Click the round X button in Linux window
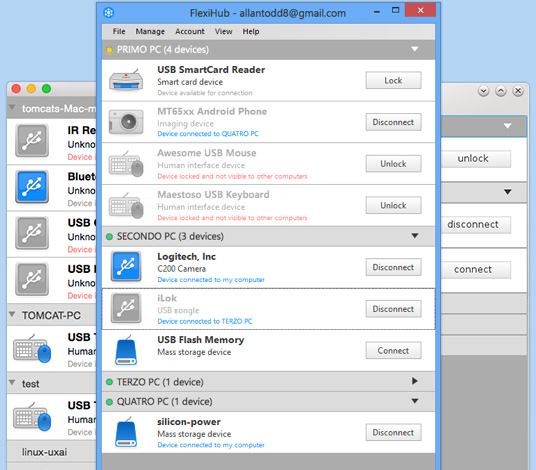Image resolution: width=536 pixels, height=470 pixels. pyautogui.click(x=518, y=91)
